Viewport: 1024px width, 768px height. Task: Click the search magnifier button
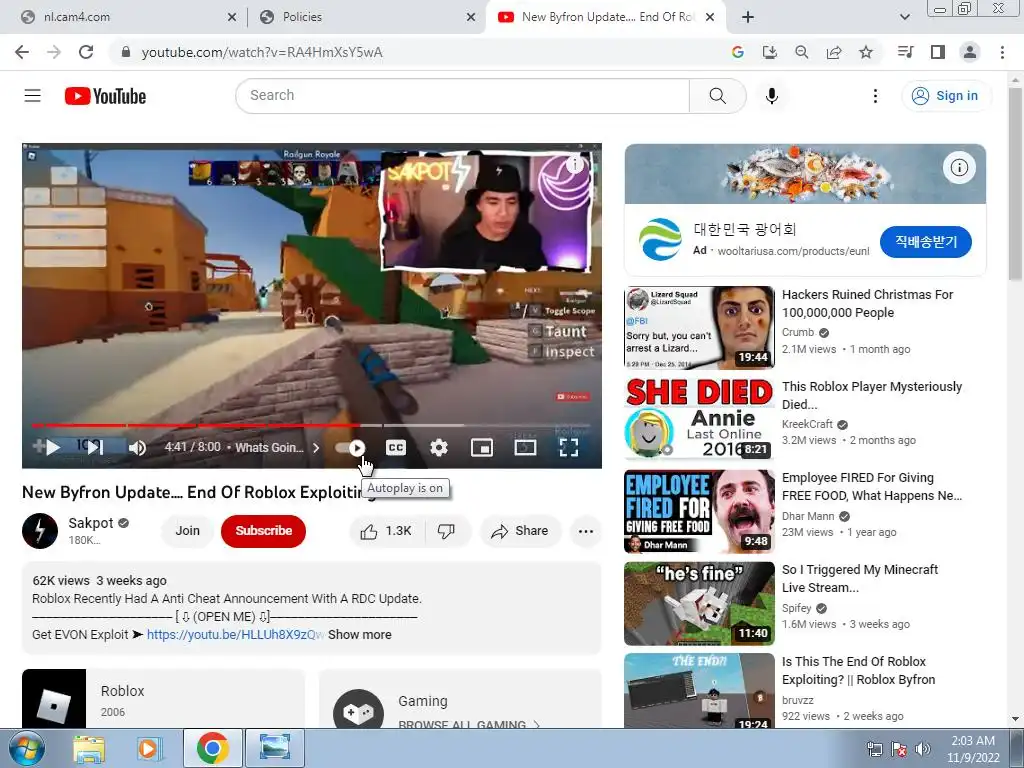(717, 96)
